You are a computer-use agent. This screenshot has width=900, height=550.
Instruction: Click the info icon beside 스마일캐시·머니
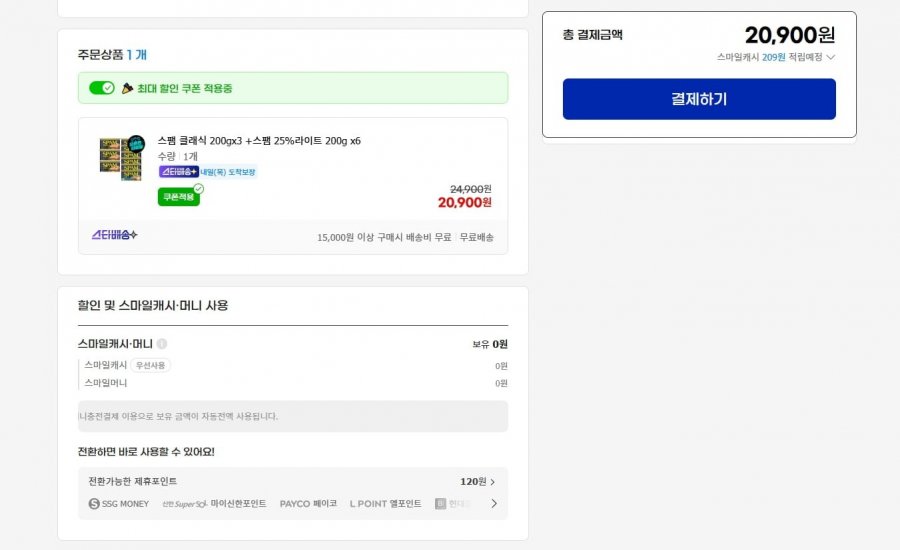(x=162, y=344)
